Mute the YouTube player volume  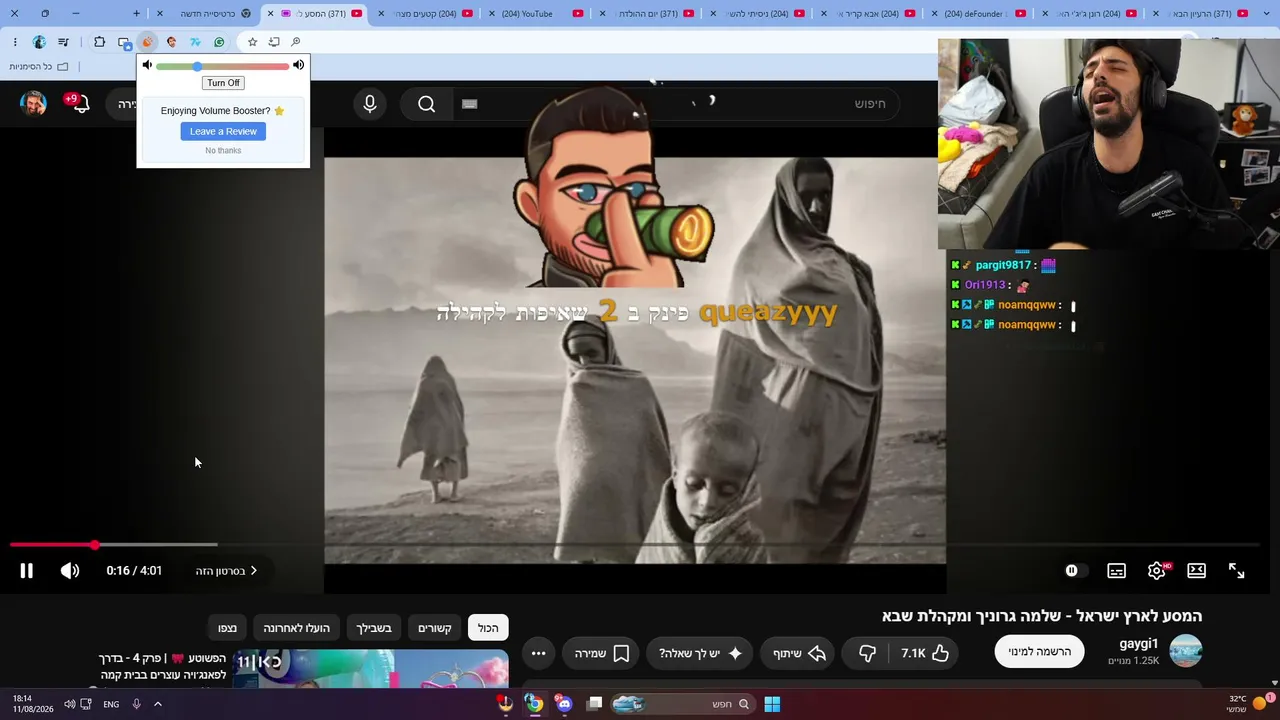70,571
